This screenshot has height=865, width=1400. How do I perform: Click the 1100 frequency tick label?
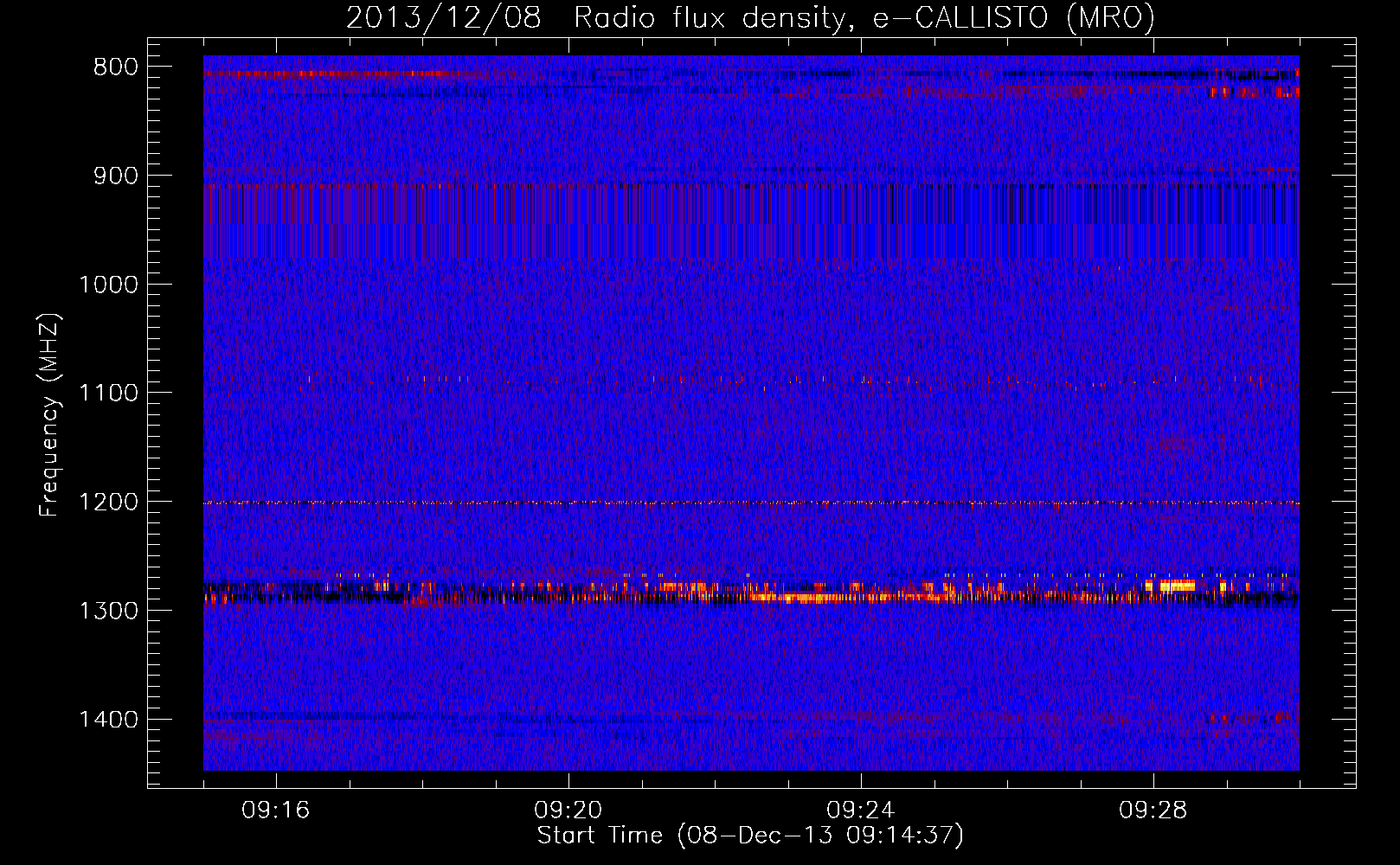click(x=108, y=393)
